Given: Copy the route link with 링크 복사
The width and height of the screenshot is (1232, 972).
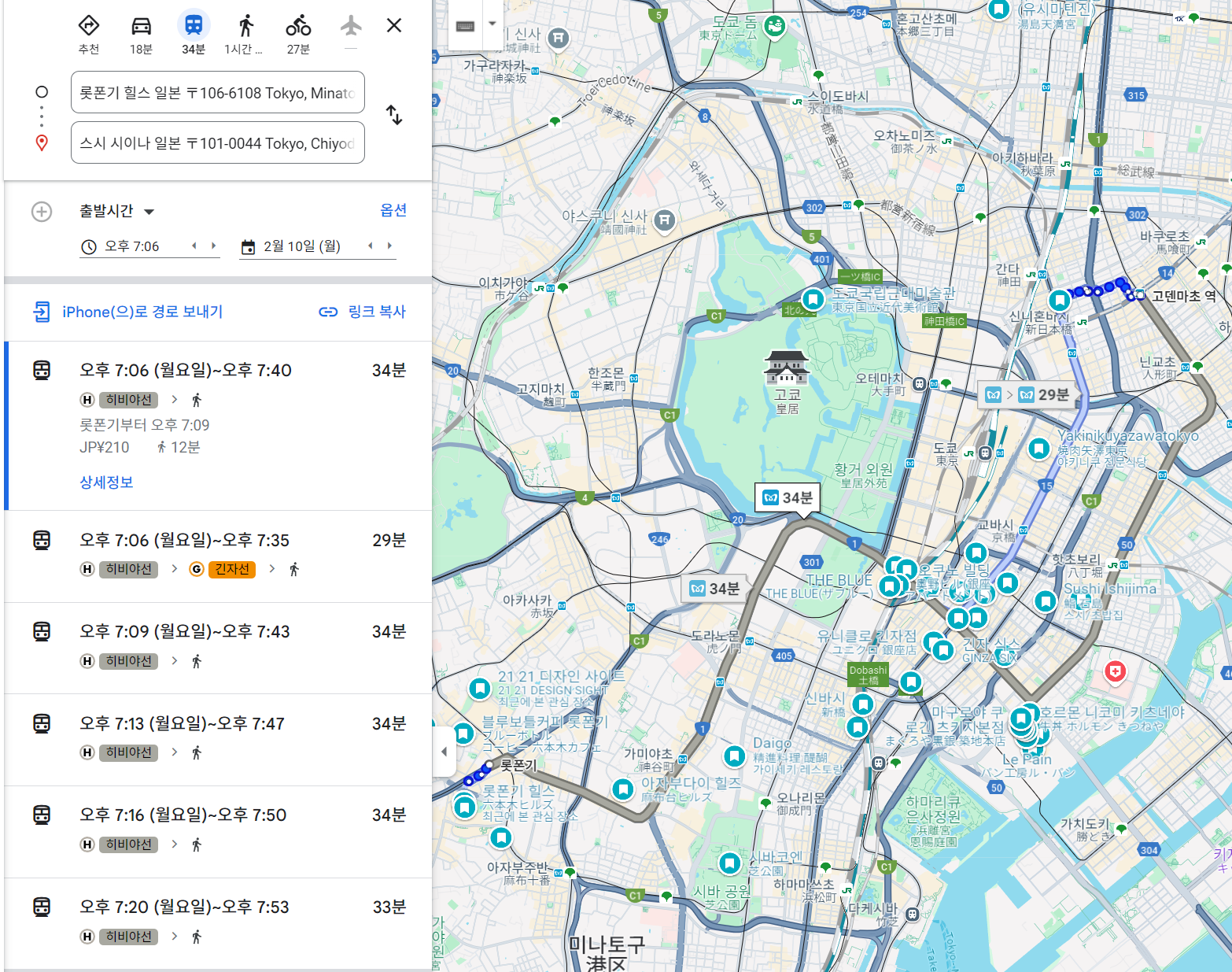Looking at the screenshot, I should tap(362, 312).
